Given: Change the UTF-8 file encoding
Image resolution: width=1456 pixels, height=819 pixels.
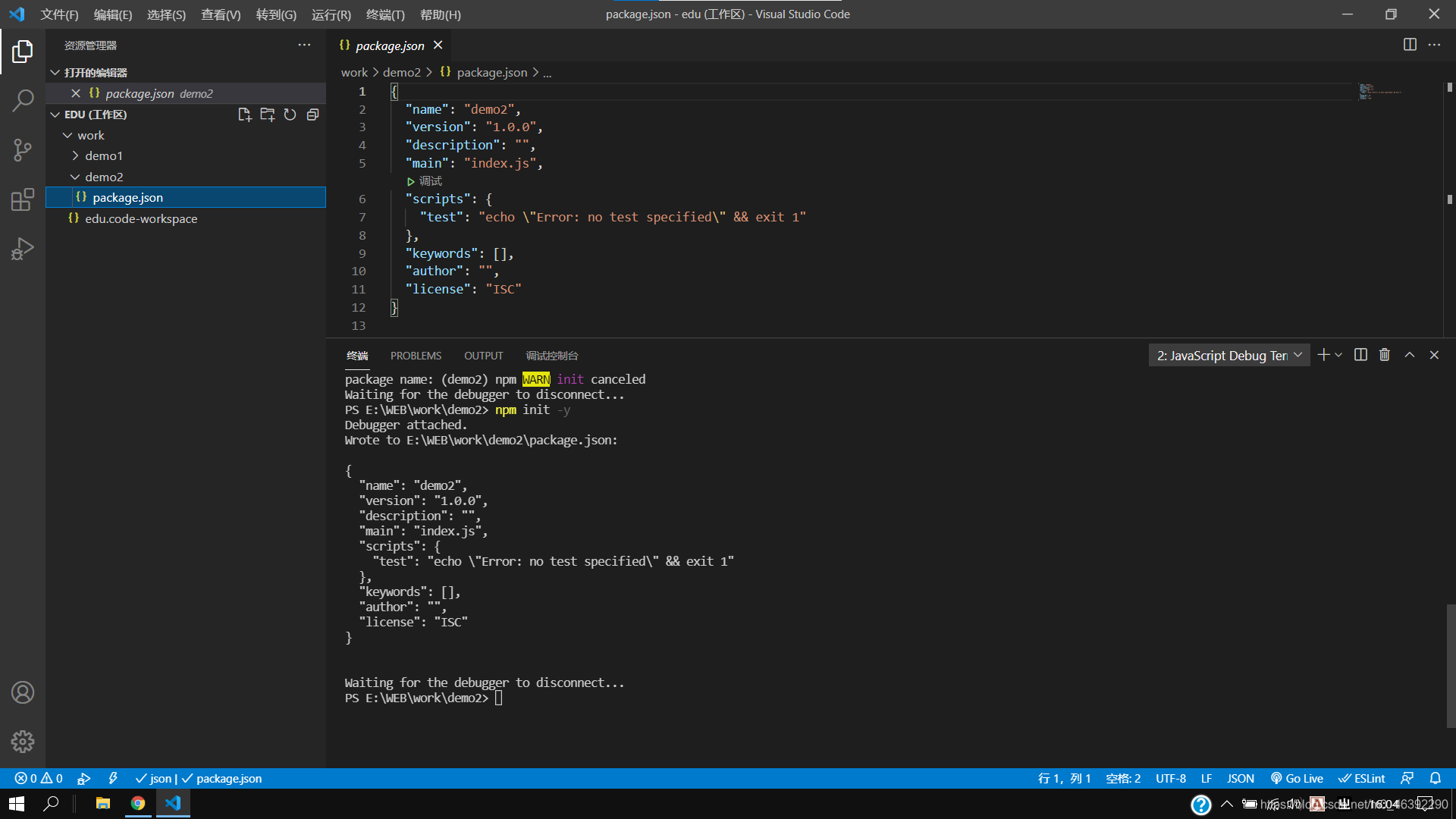Looking at the screenshot, I should (1171, 778).
